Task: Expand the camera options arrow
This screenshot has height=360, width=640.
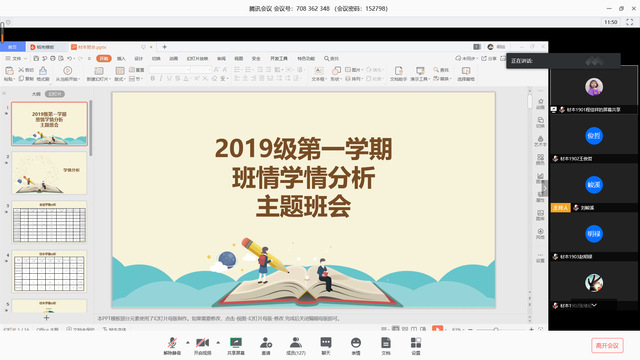Action: (x=218, y=342)
